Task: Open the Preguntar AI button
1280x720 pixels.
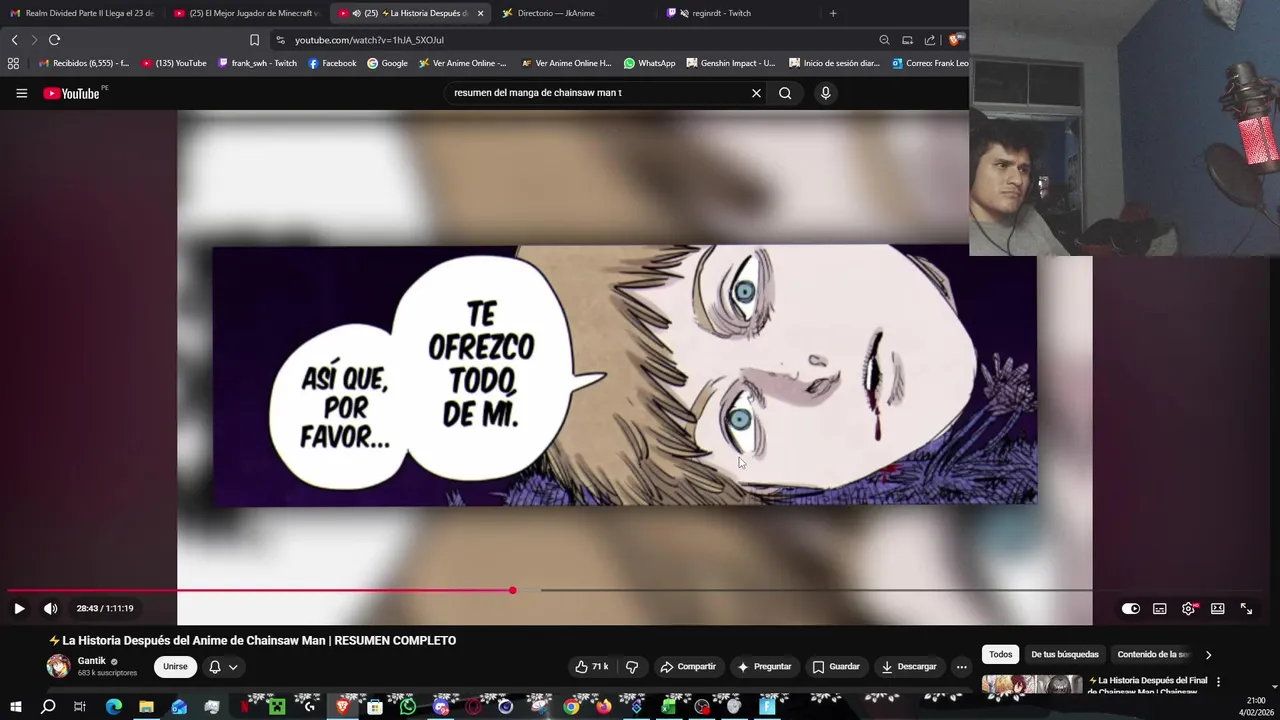Action: click(x=765, y=667)
